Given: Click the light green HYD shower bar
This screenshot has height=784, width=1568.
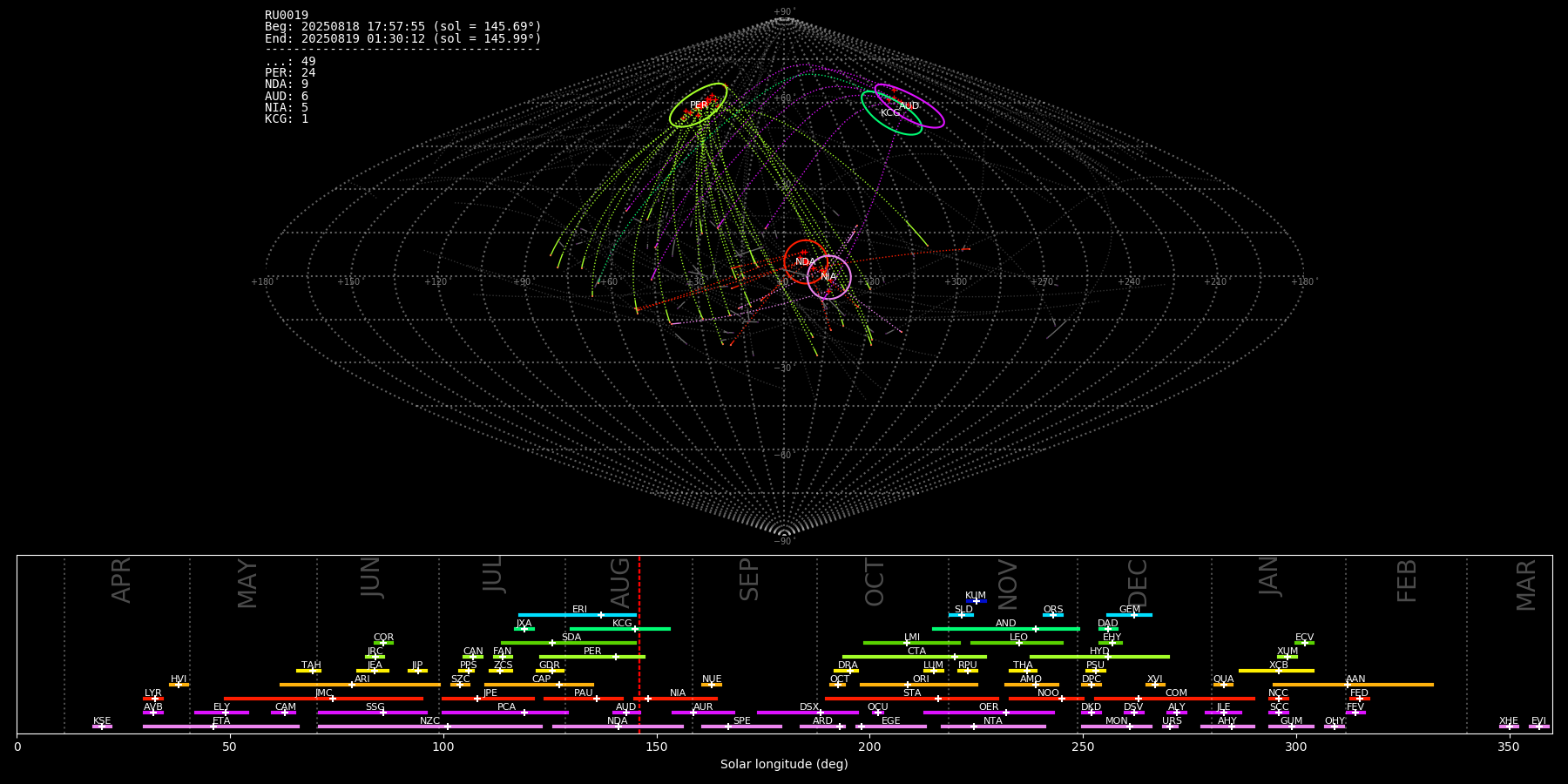Looking at the screenshot, I should (x=1099, y=657).
